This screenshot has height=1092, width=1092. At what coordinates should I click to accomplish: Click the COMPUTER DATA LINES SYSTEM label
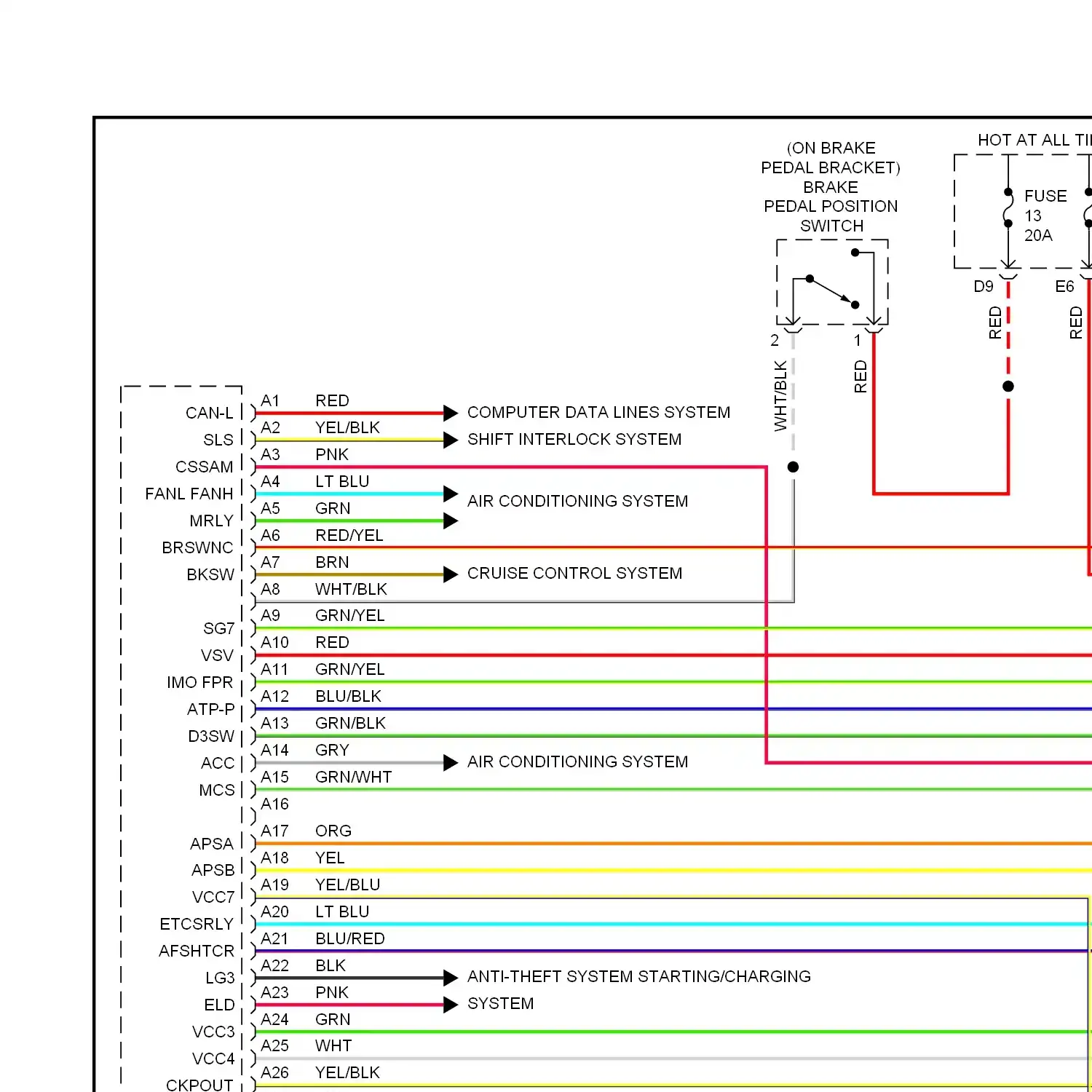point(598,413)
